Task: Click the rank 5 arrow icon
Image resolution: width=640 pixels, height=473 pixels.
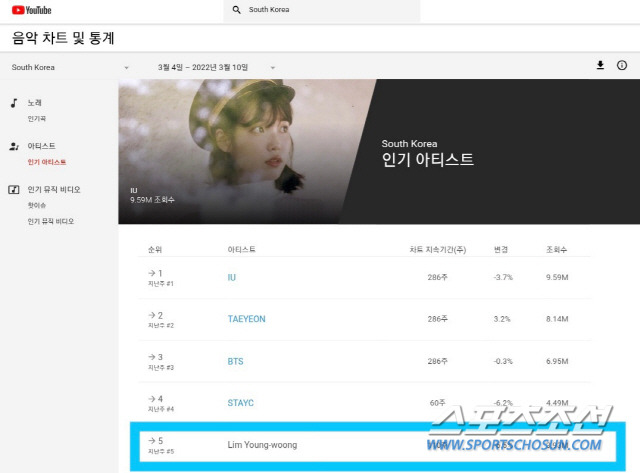Action: [152, 441]
